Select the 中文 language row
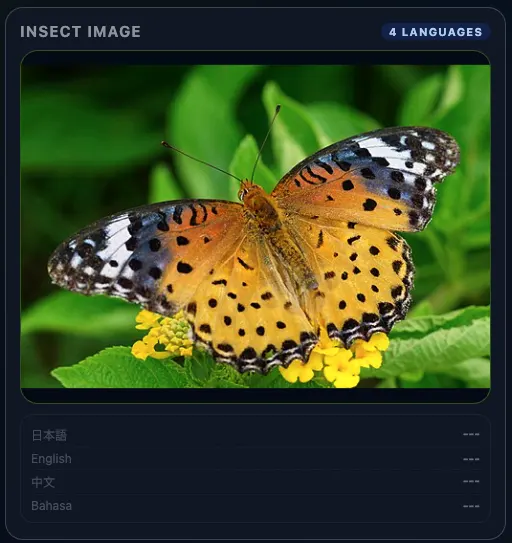Viewport: 512px width, 543px height. click(255, 482)
